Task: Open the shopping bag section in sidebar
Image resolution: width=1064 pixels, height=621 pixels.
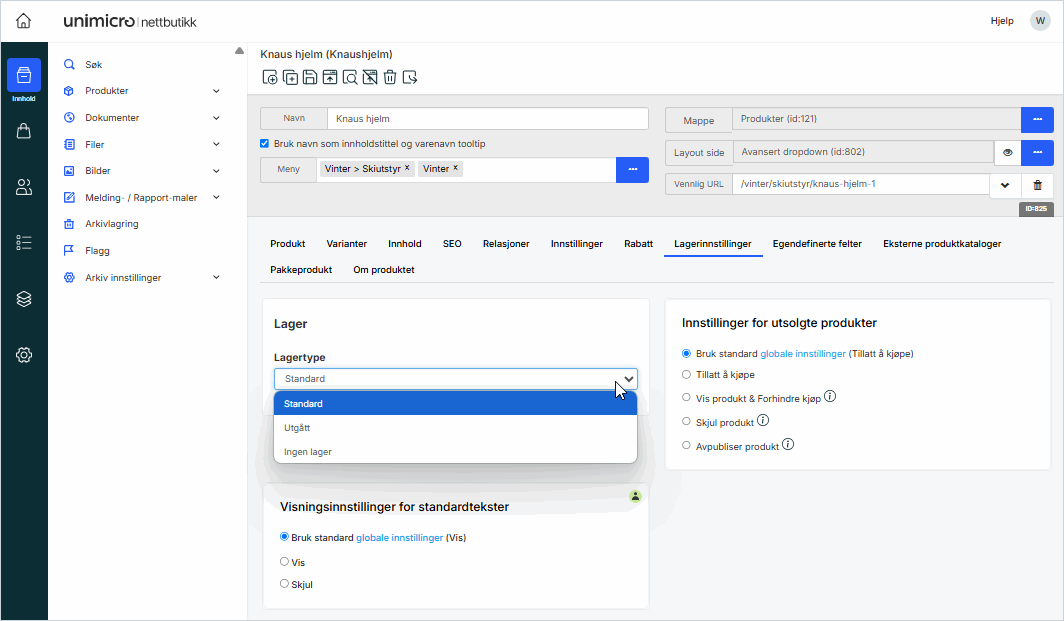Action: (23, 130)
